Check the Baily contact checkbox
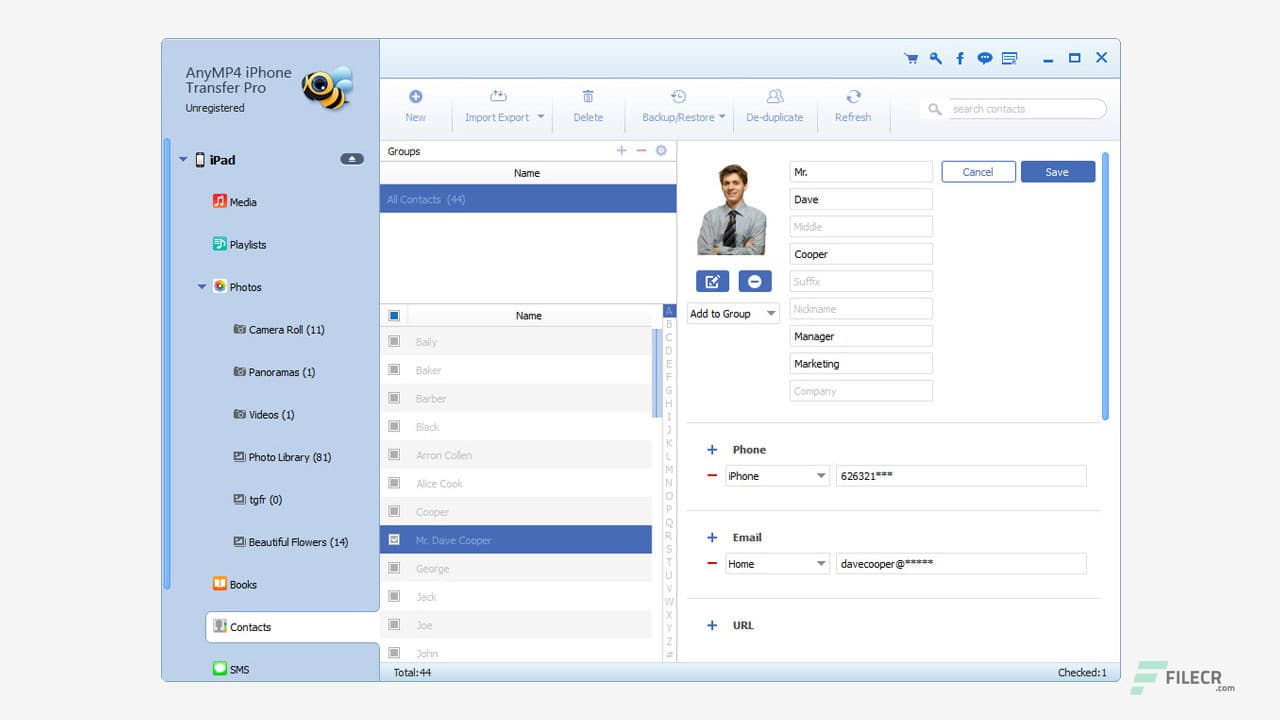Image resolution: width=1280 pixels, height=720 pixels. (x=393, y=341)
